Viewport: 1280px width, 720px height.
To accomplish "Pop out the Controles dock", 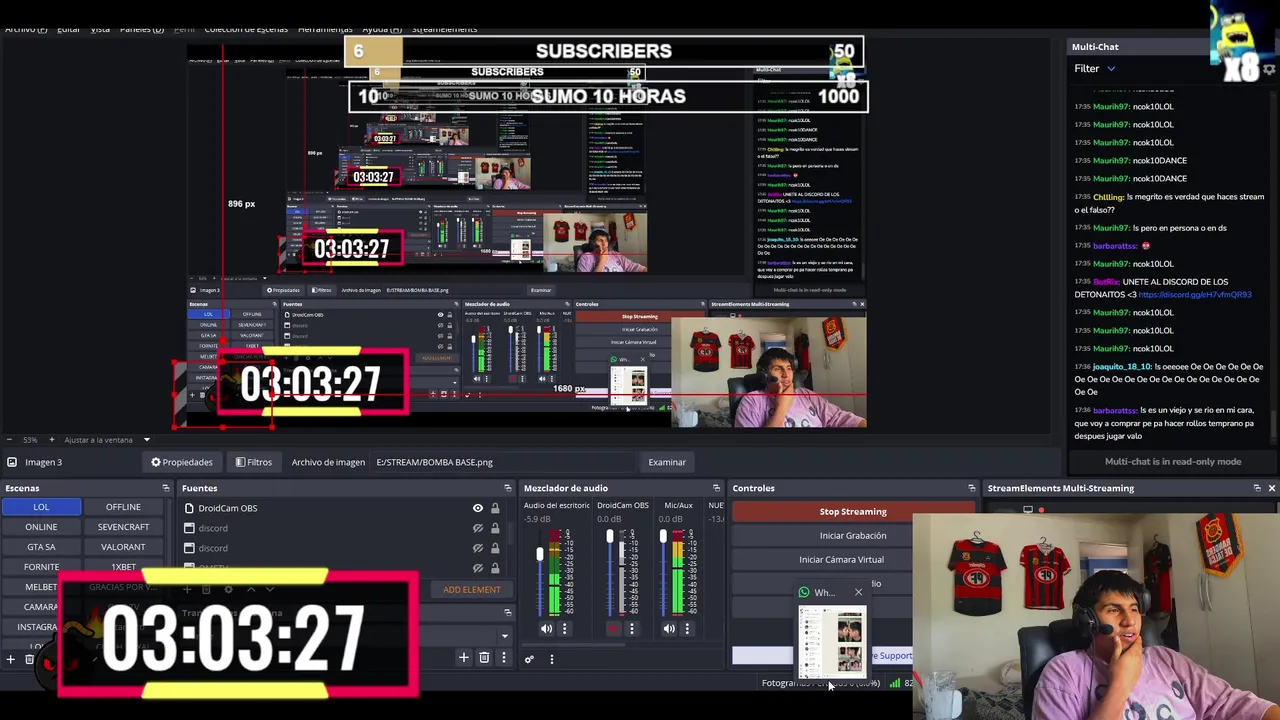I will [x=972, y=488].
